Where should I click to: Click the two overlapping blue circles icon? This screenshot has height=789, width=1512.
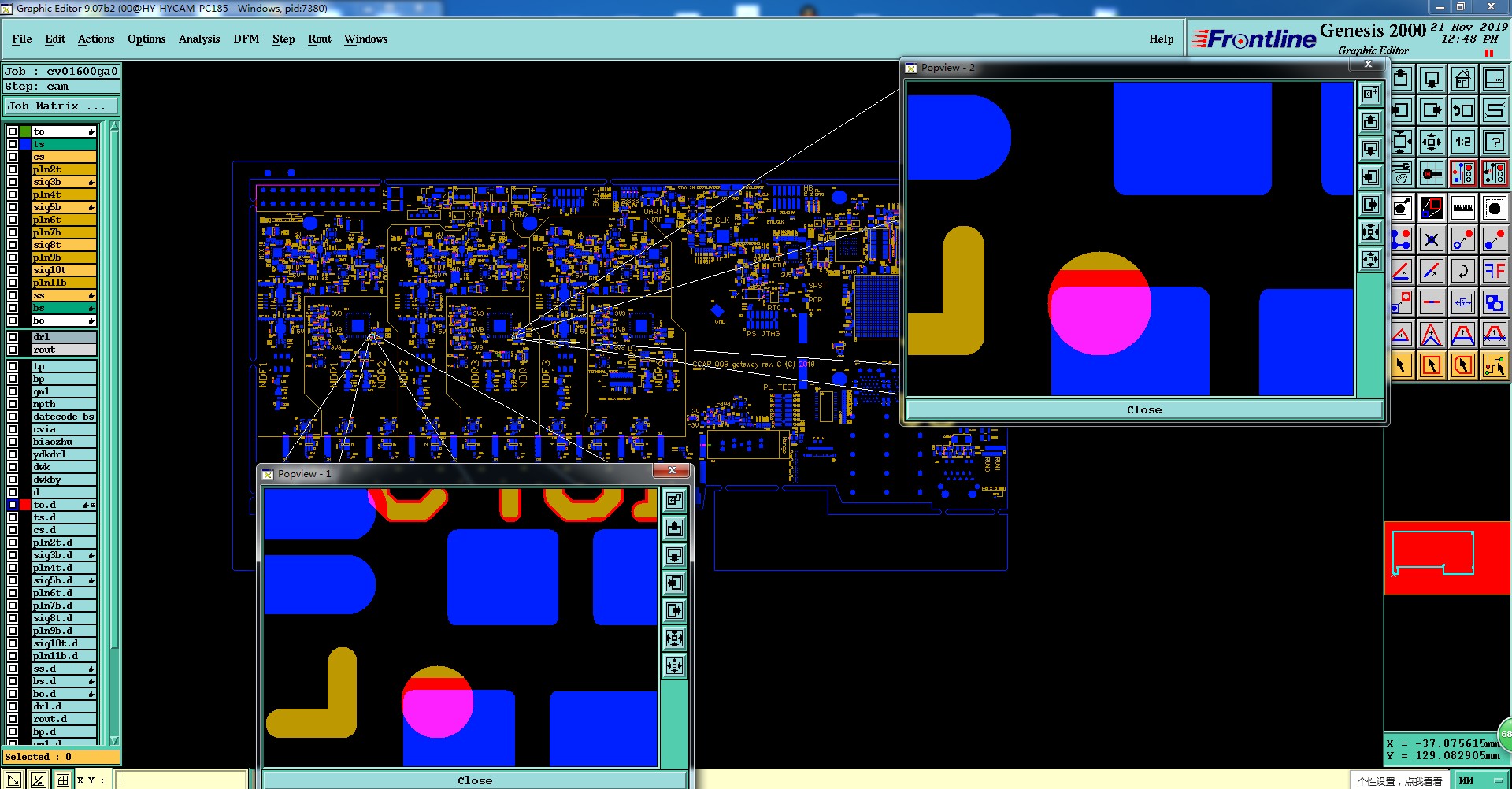point(1495,302)
